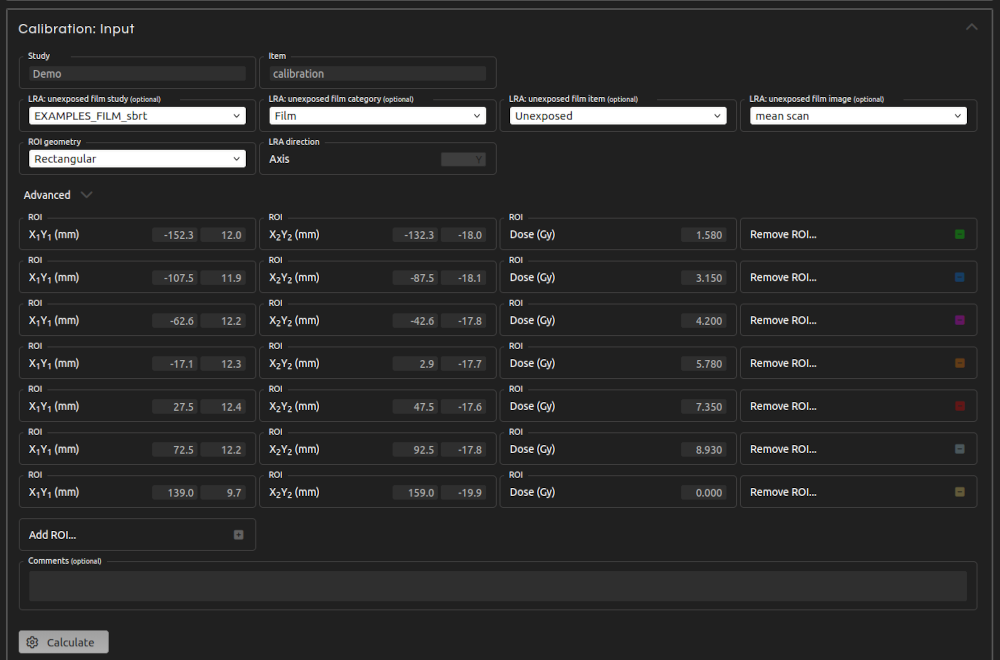Edit the Dose field showing 7.350
The width and height of the screenshot is (1000, 660).
pos(704,407)
